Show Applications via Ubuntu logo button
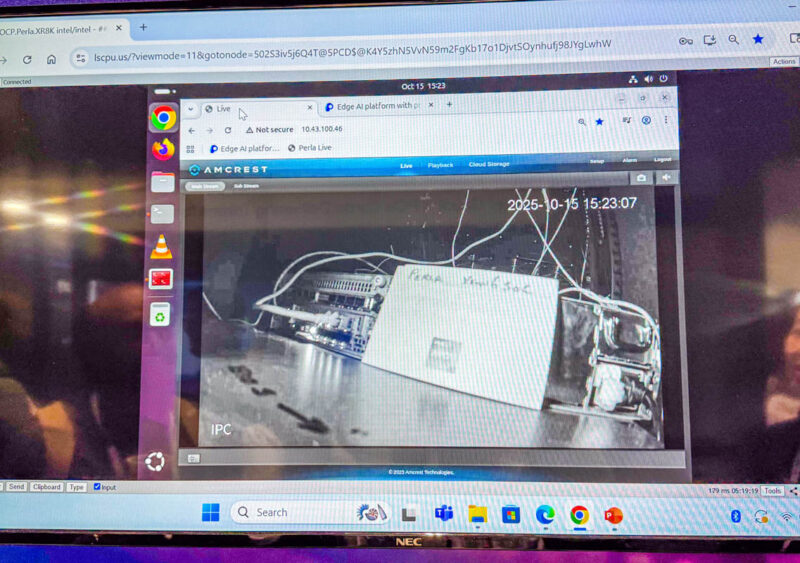This screenshot has width=800, height=563. (155, 461)
